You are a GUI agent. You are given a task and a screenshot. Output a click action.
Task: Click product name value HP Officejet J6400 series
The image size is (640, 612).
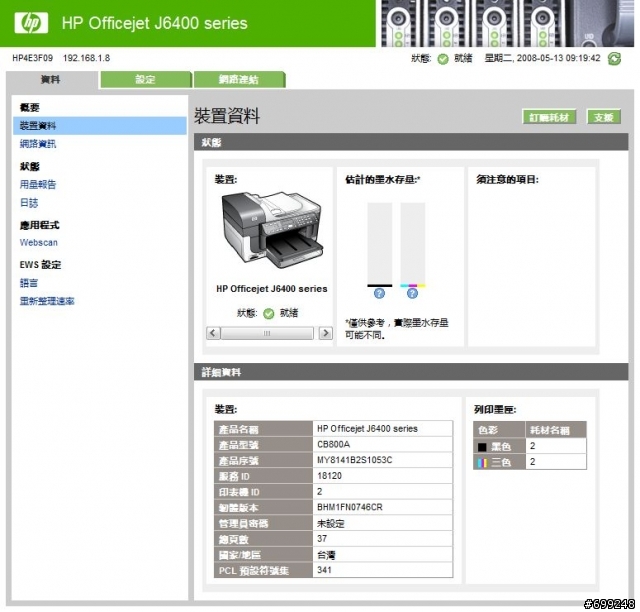pos(367,429)
